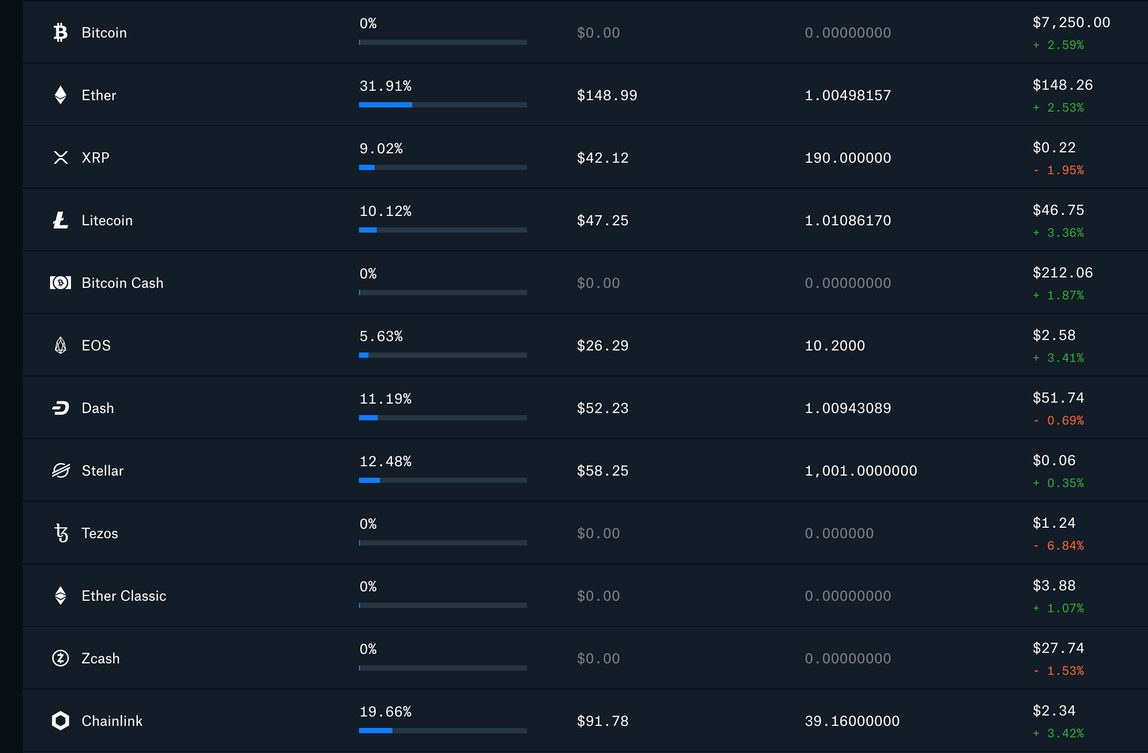Click the $52.23 Dash balance
This screenshot has width=1148, height=753.
[603, 408]
